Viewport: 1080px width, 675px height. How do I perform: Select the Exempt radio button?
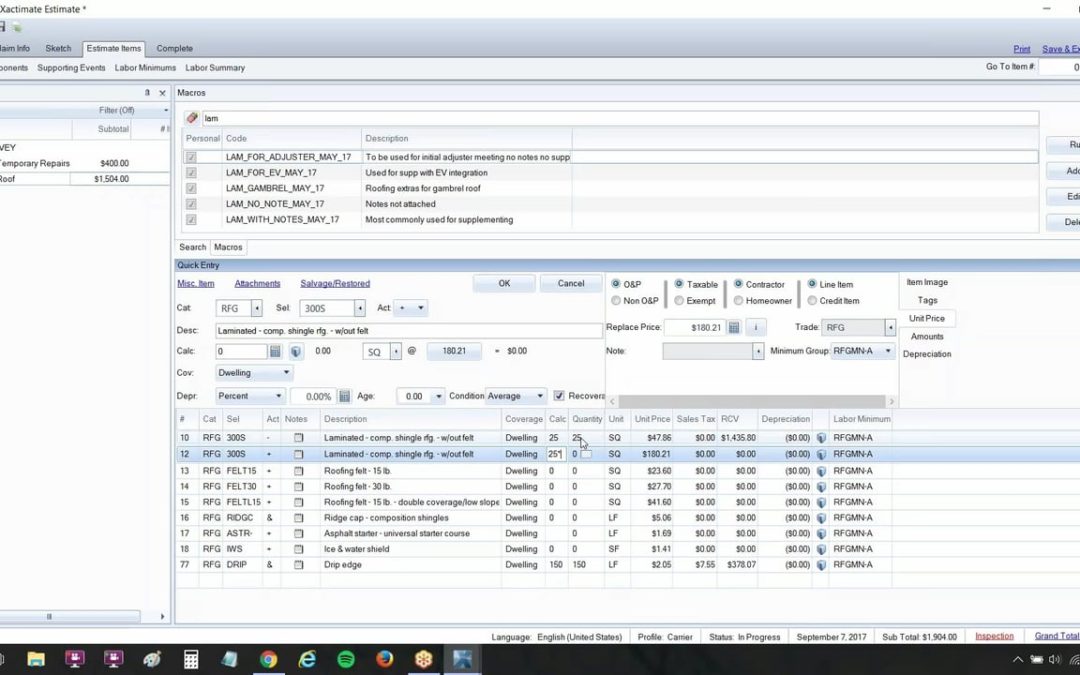point(679,300)
